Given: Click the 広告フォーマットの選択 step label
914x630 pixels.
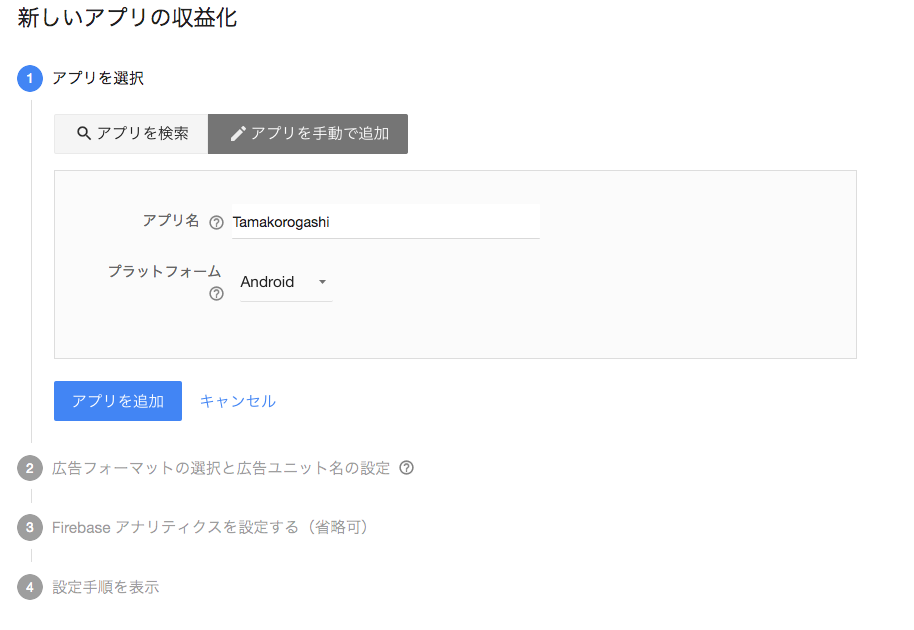Looking at the screenshot, I should (x=220, y=468).
